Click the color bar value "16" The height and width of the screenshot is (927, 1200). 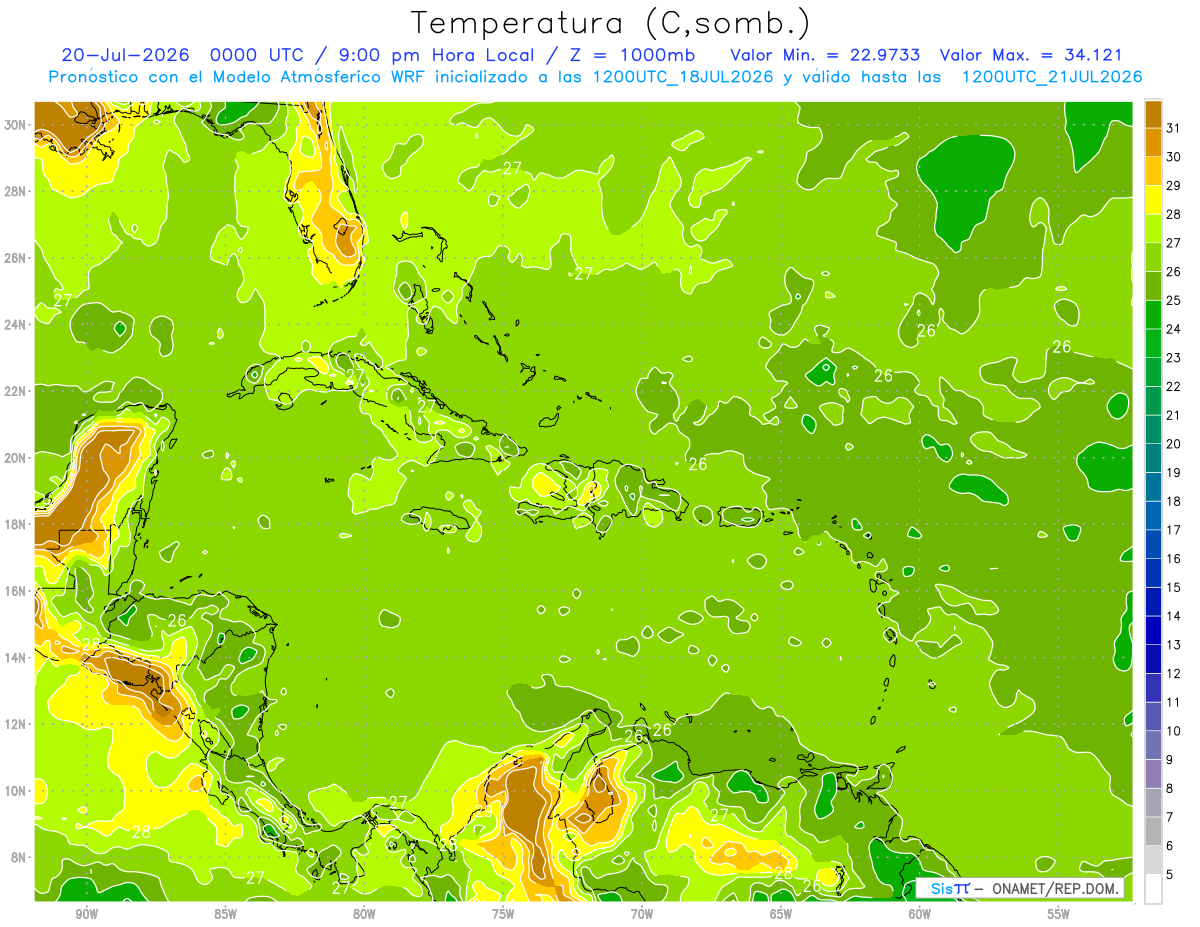click(1174, 558)
